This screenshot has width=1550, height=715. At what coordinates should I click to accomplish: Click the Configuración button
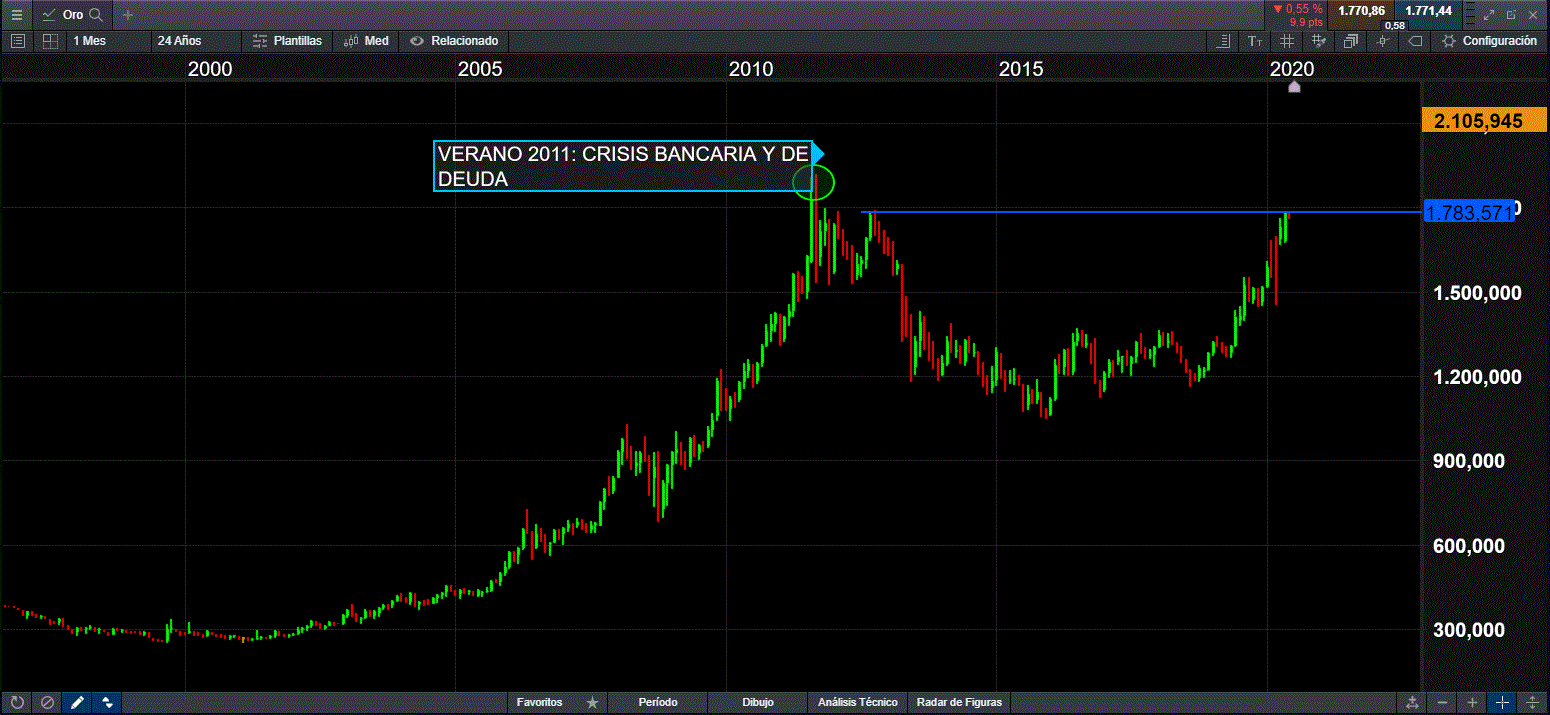coord(1489,41)
